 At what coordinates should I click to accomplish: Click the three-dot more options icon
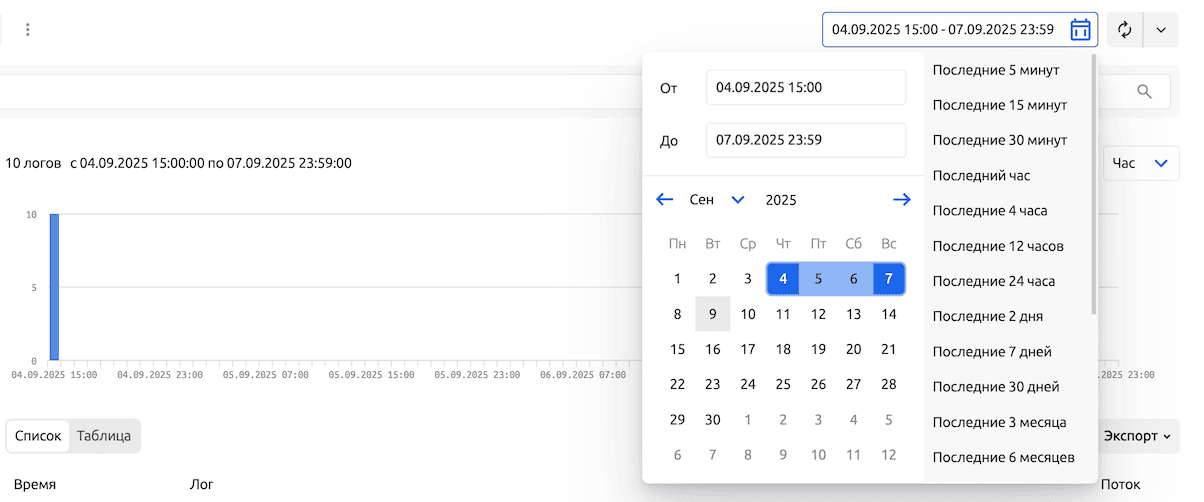28,30
